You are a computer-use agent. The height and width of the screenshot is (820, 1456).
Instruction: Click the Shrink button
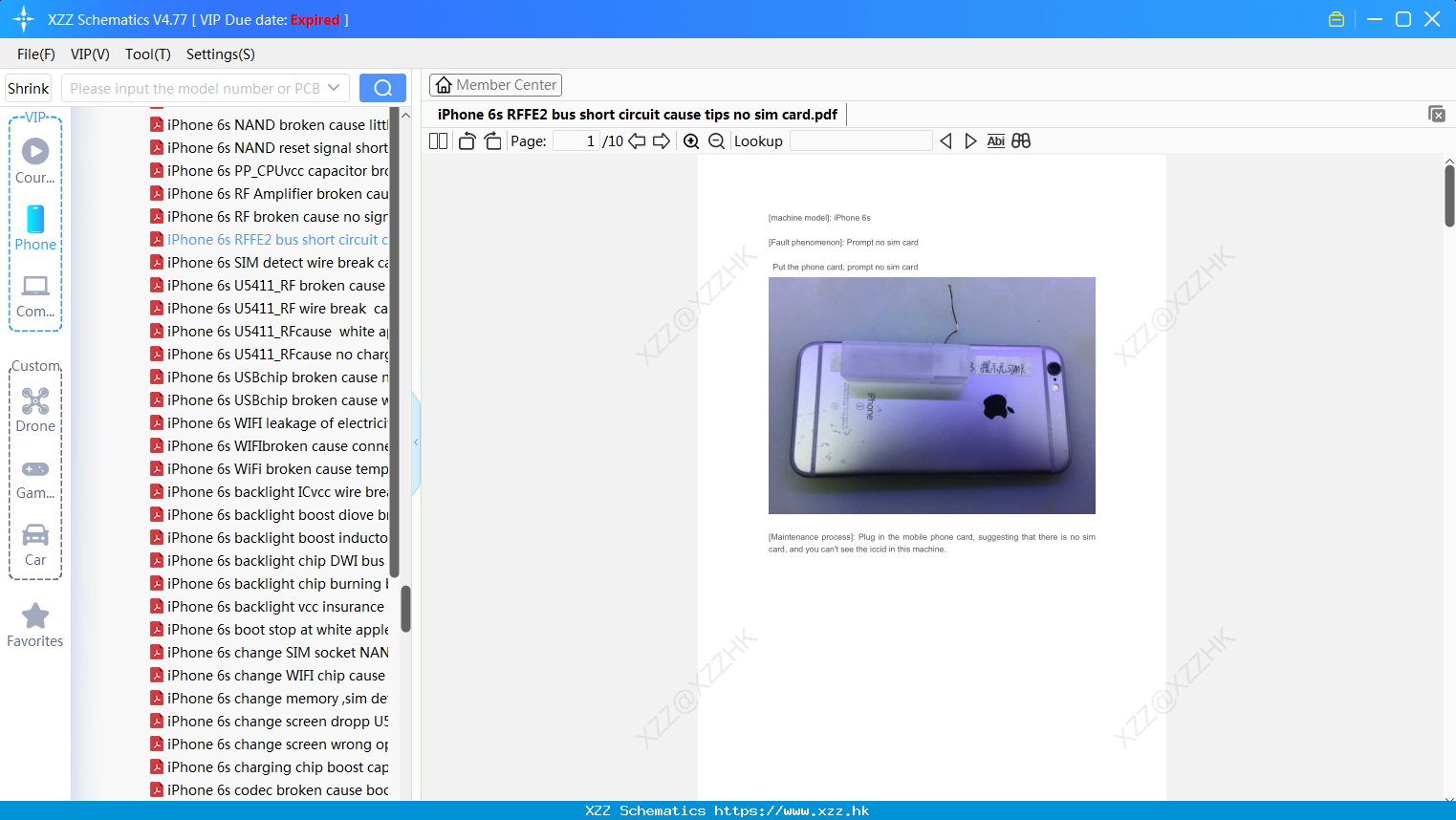[x=29, y=88]
